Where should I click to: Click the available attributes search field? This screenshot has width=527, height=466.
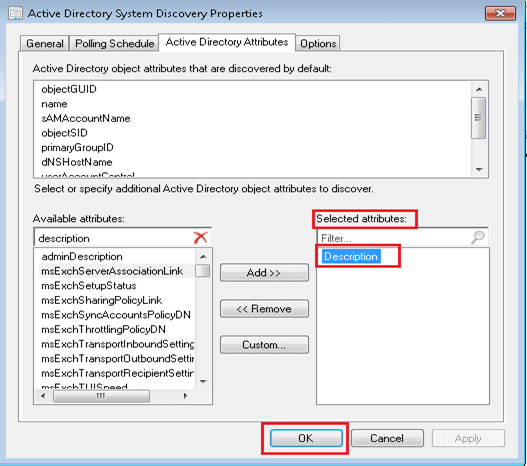pyautogui.click(x=114, y=238)
